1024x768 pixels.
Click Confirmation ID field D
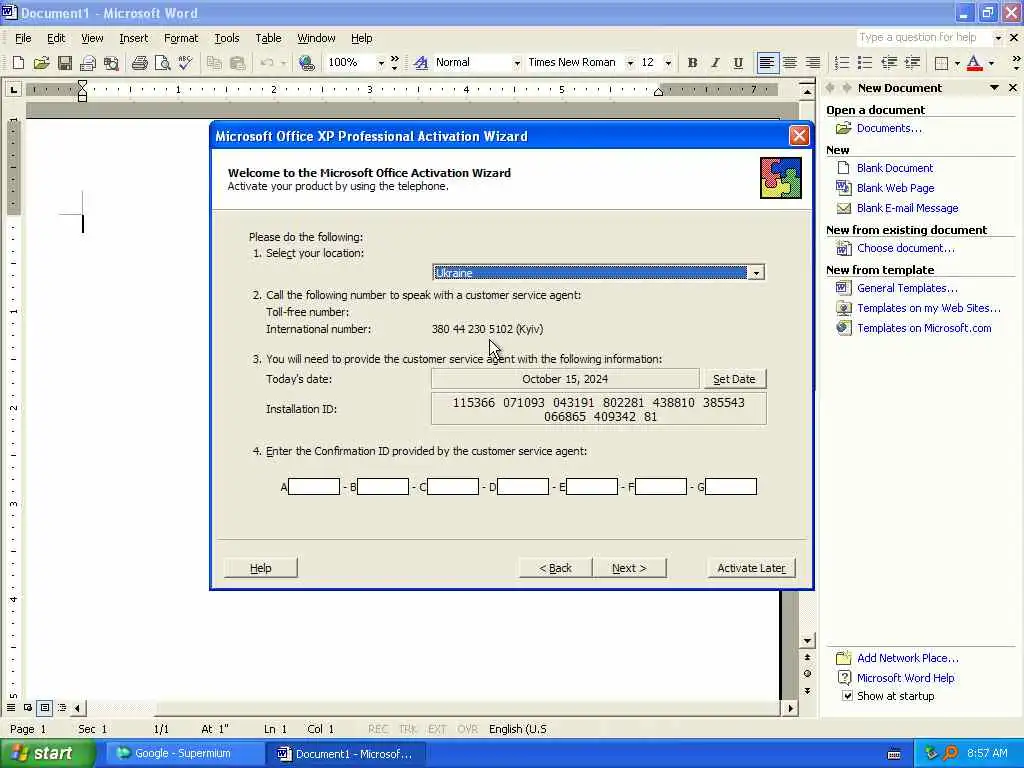point(522,487)
